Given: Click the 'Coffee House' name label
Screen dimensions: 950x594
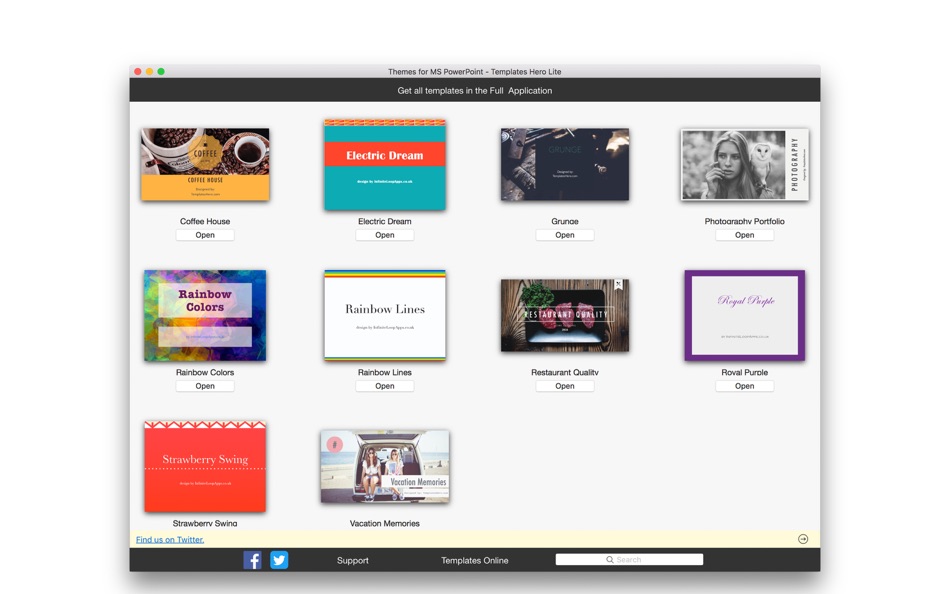Looking at the screenshot, I should pos(205,221).
